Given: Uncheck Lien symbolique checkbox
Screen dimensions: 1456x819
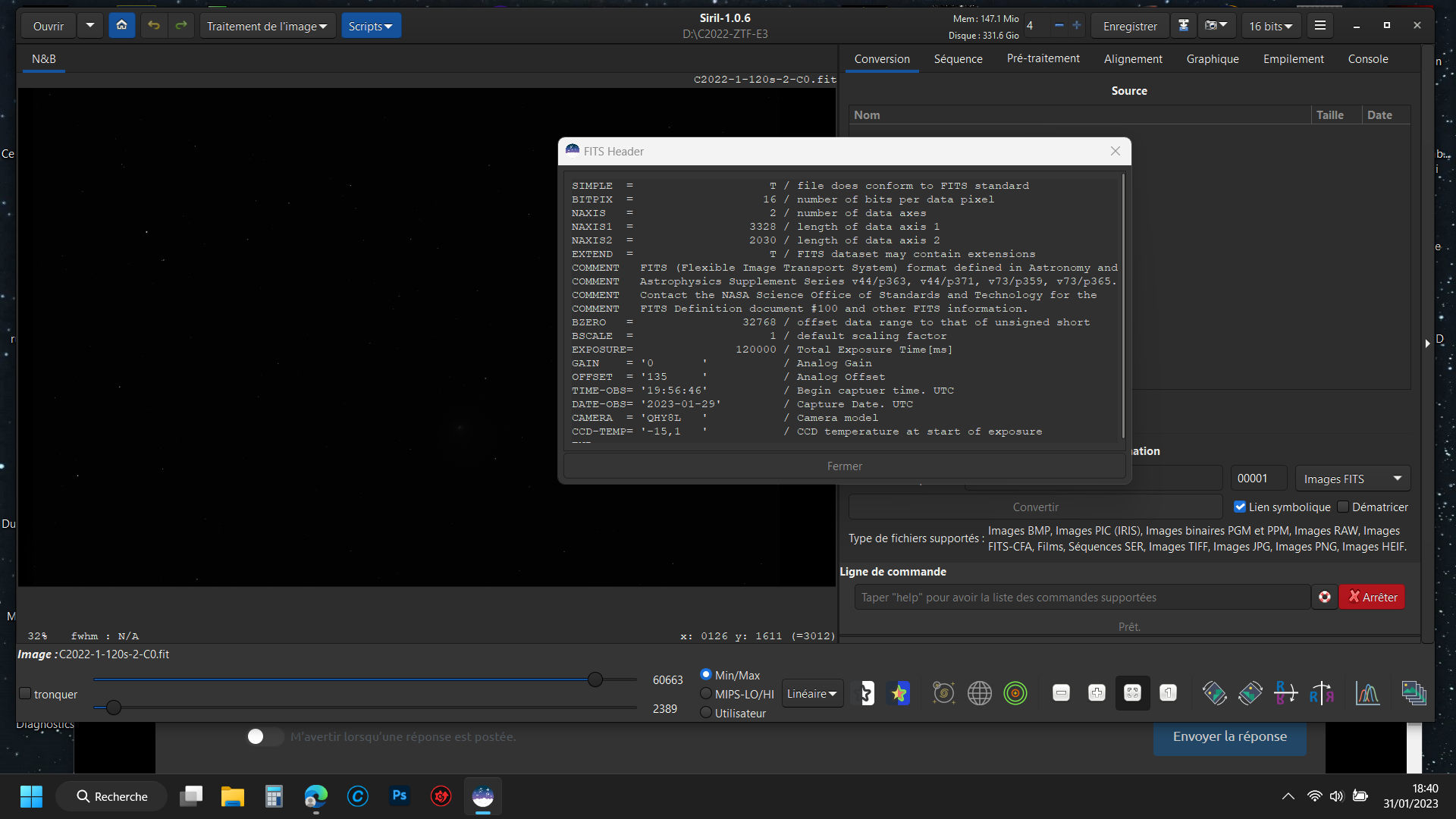Looking at the screenshot, I should [1240, 507].
